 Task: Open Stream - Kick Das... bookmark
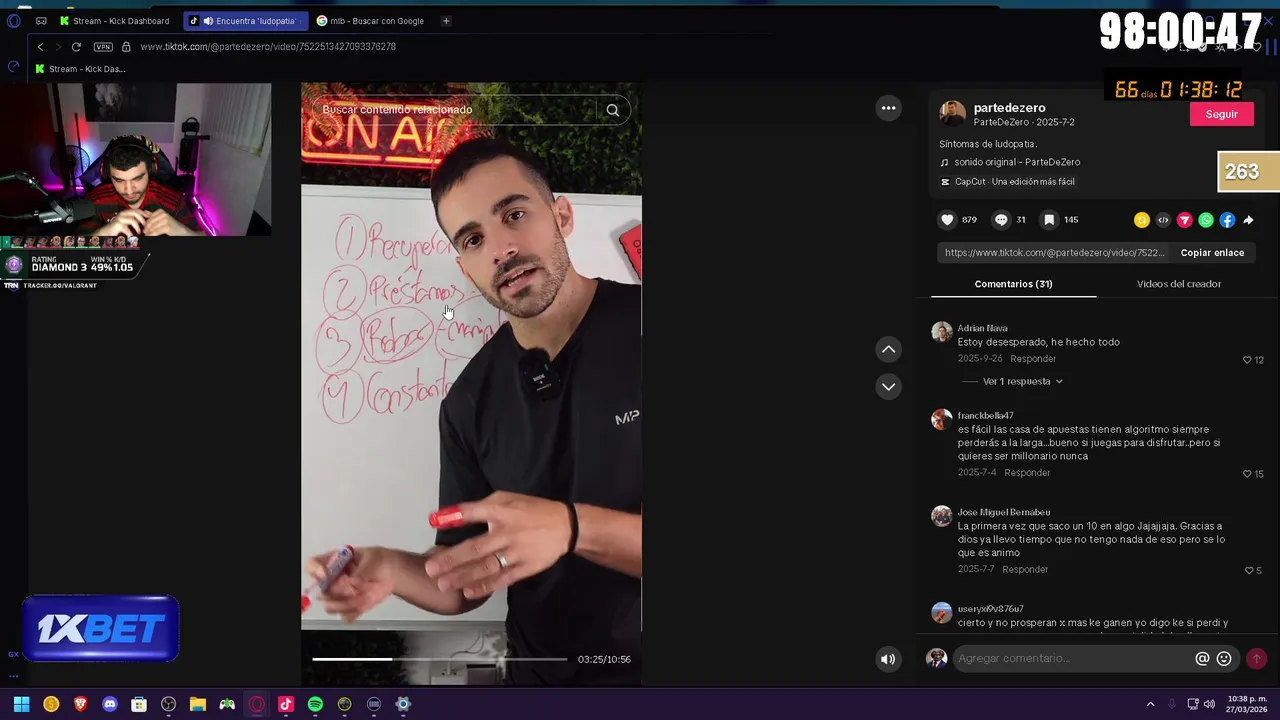tap(79, 69)
